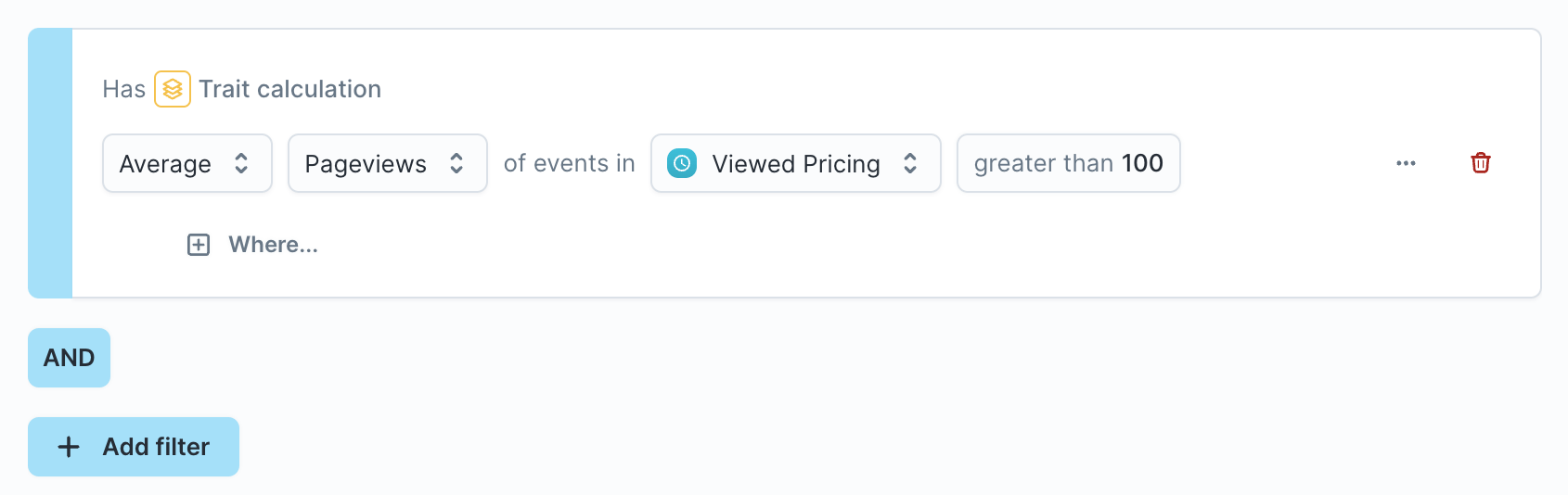Open the Pageviews property dropdown

388,163
